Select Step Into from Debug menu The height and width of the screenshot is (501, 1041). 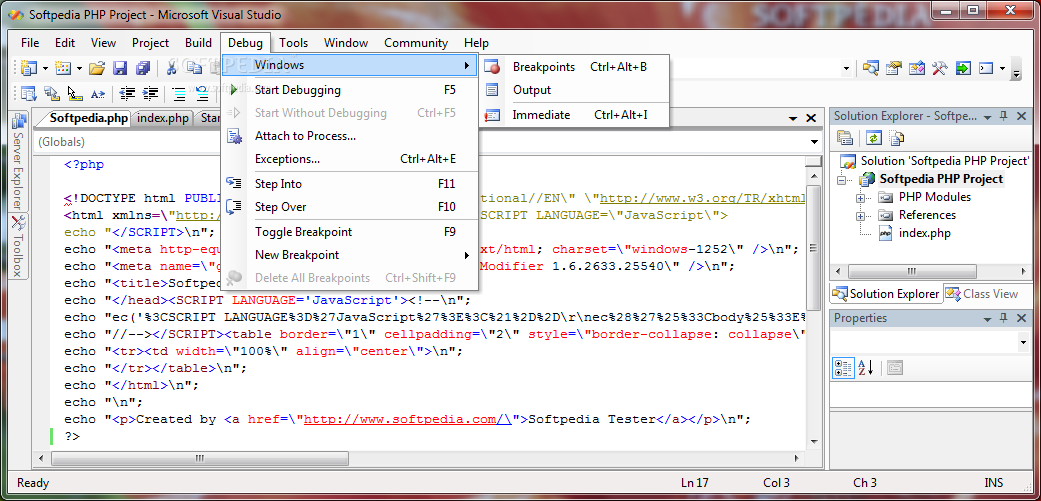click(349, 184)
